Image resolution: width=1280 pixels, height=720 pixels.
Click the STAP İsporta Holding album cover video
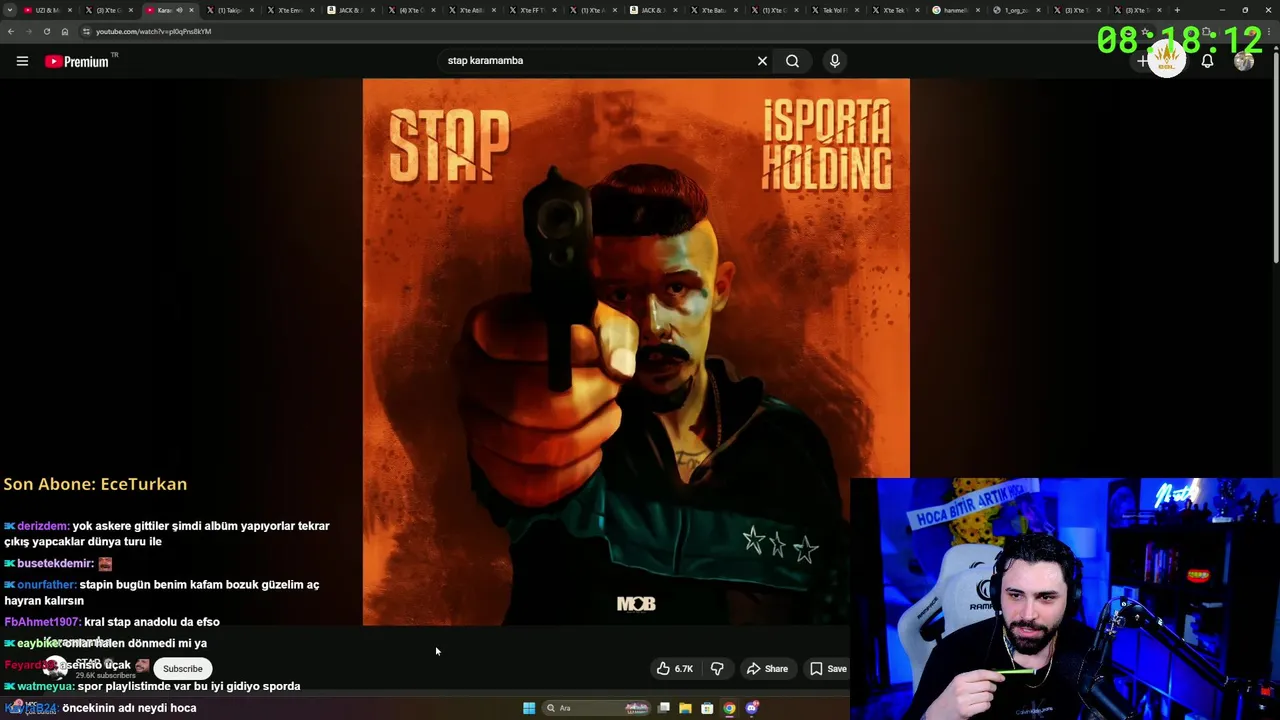point(636,352)
